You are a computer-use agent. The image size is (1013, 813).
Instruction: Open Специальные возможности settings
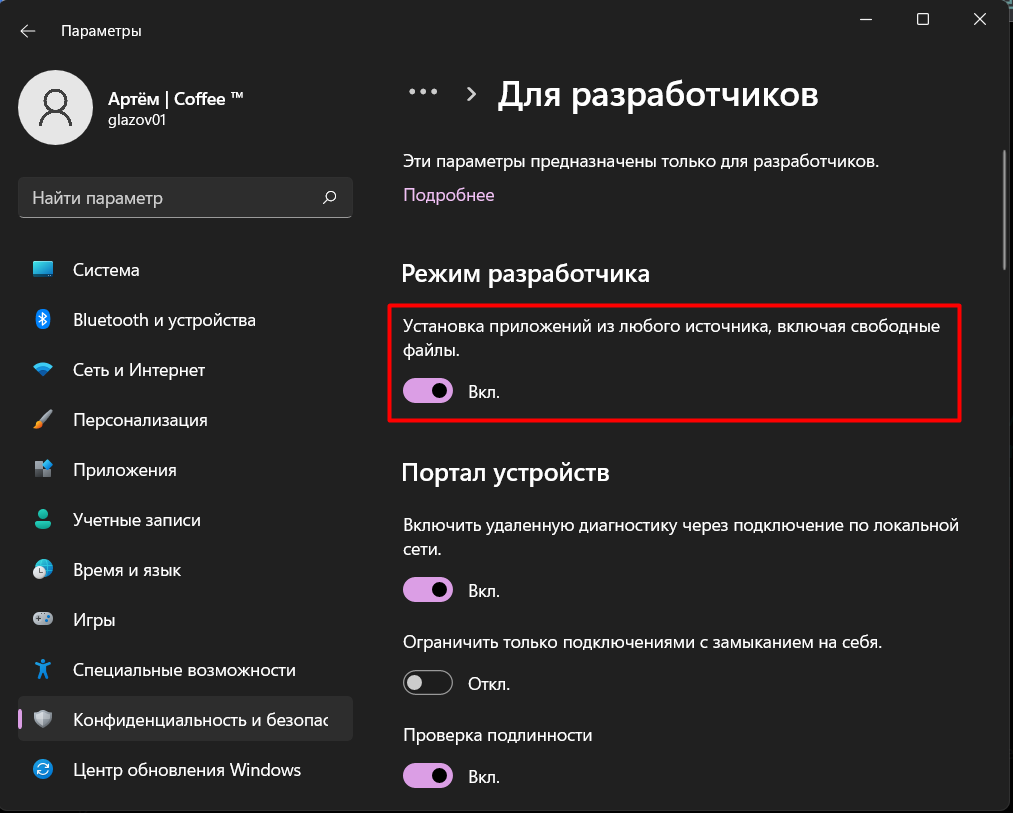pyautogui.click(x=42, y=670)
